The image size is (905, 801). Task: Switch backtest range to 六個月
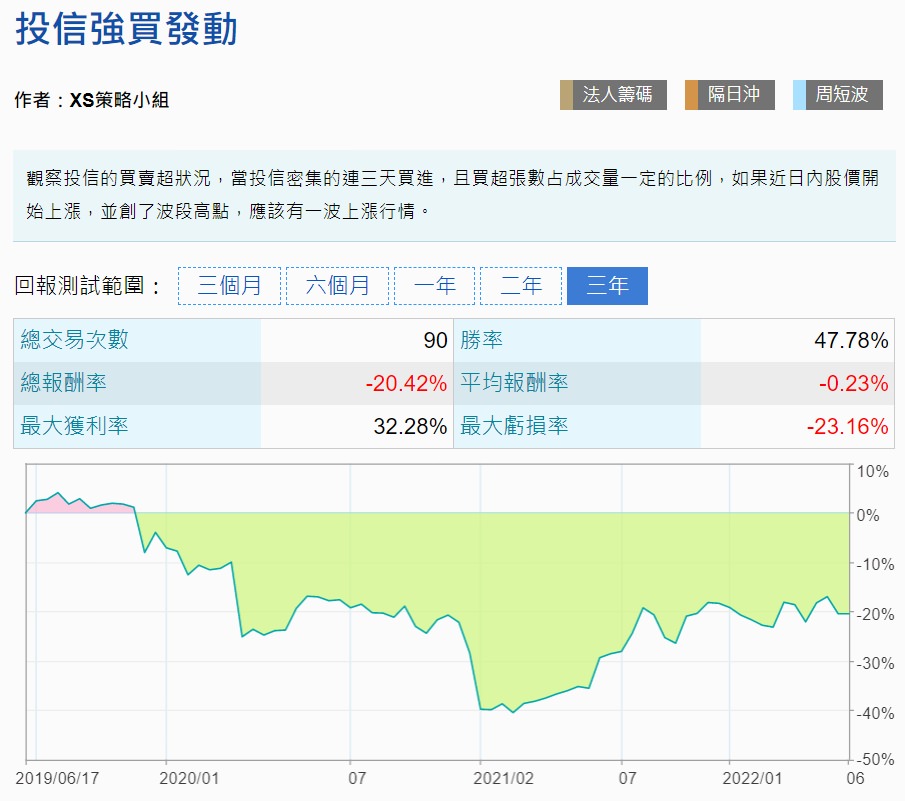pyautogui.click(x=337, y=286)
